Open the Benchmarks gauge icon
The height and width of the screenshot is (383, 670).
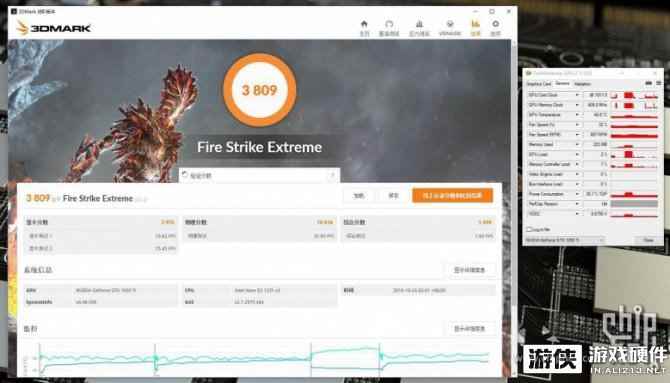pyautogui.click(x=389, y=28)
